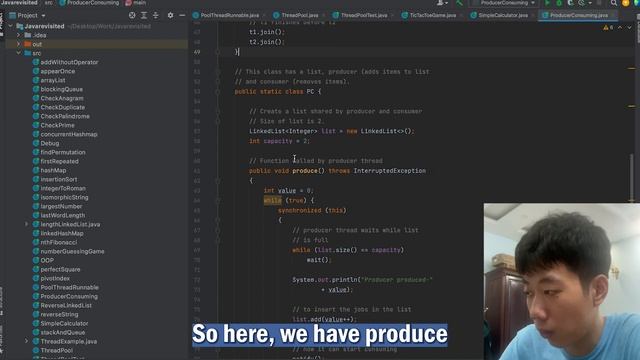
Task: Click editor vertical scrollbar thumb
Action: (633, 178)
